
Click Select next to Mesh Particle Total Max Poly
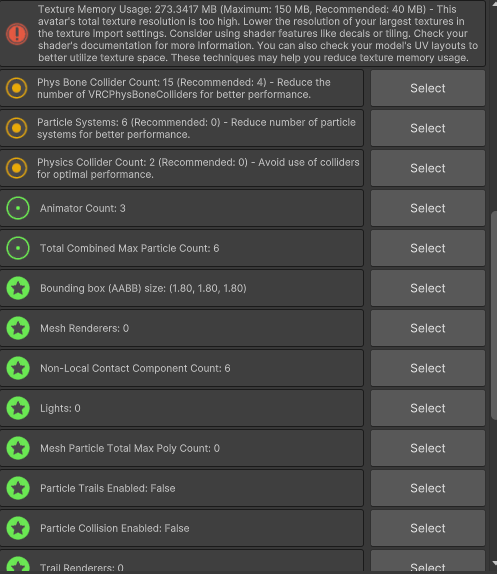click(428, 448)
